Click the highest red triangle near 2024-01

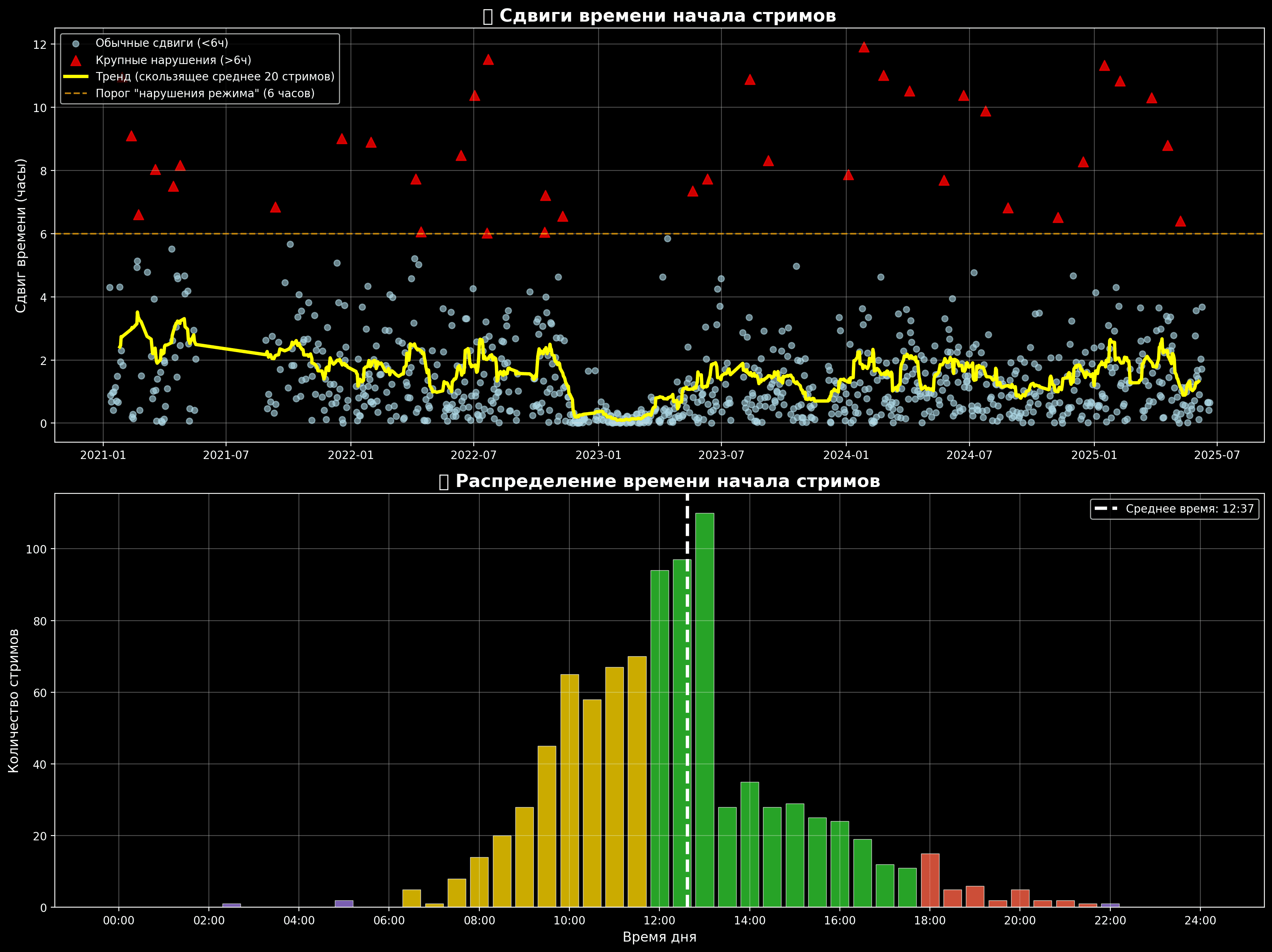(x=864, y=47)
